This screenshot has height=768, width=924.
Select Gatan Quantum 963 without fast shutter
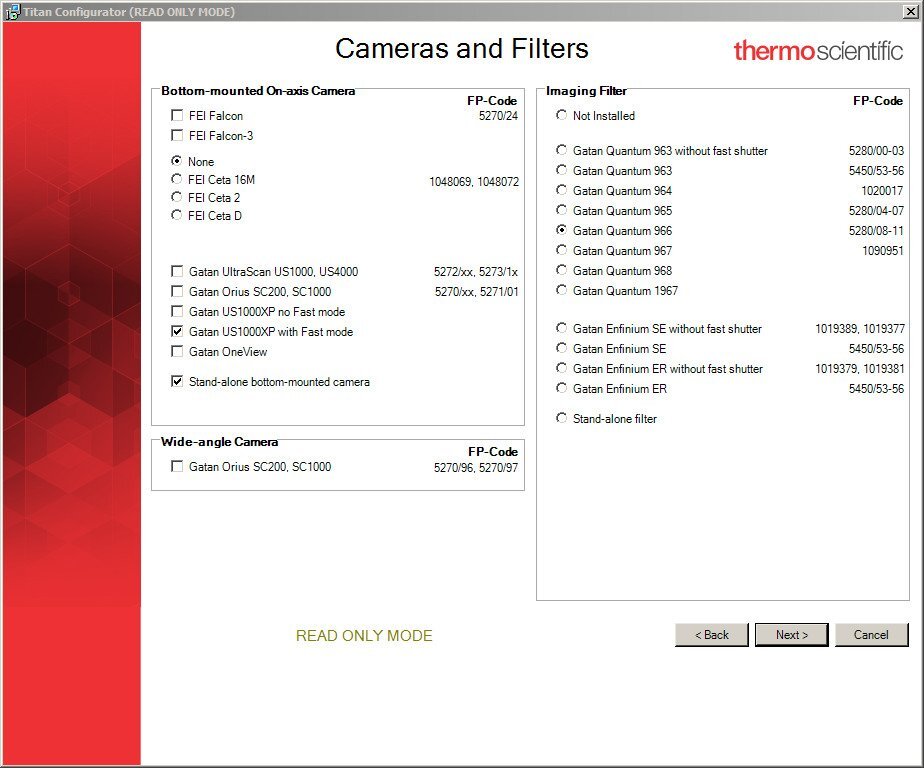(561, 149)
